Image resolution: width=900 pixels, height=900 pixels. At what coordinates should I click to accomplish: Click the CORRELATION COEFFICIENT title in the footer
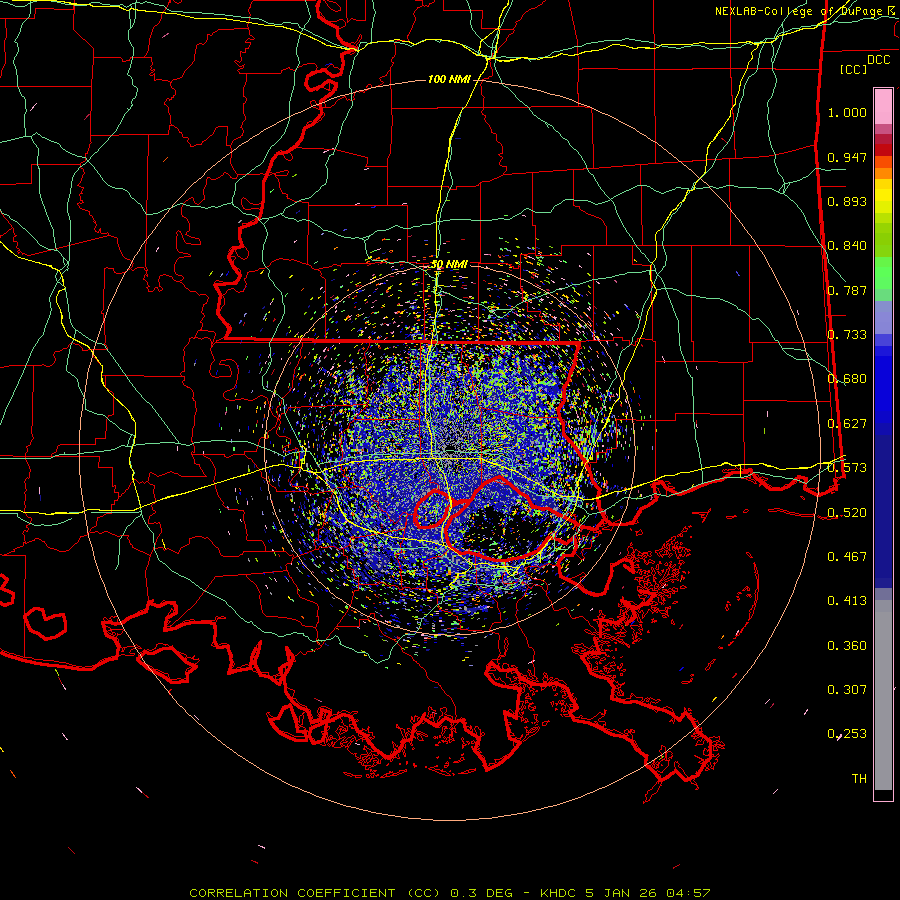click(292, 893)
